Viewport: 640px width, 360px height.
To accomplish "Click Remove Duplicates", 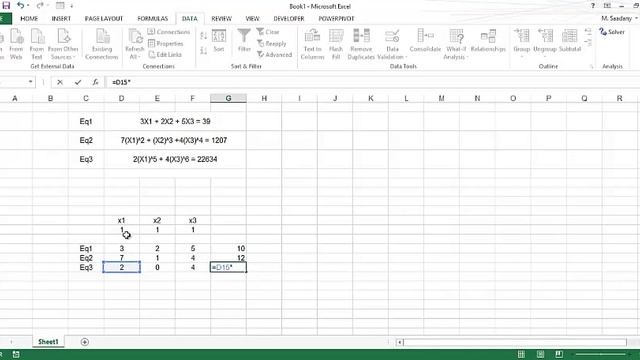I will [x=361, y=44].
